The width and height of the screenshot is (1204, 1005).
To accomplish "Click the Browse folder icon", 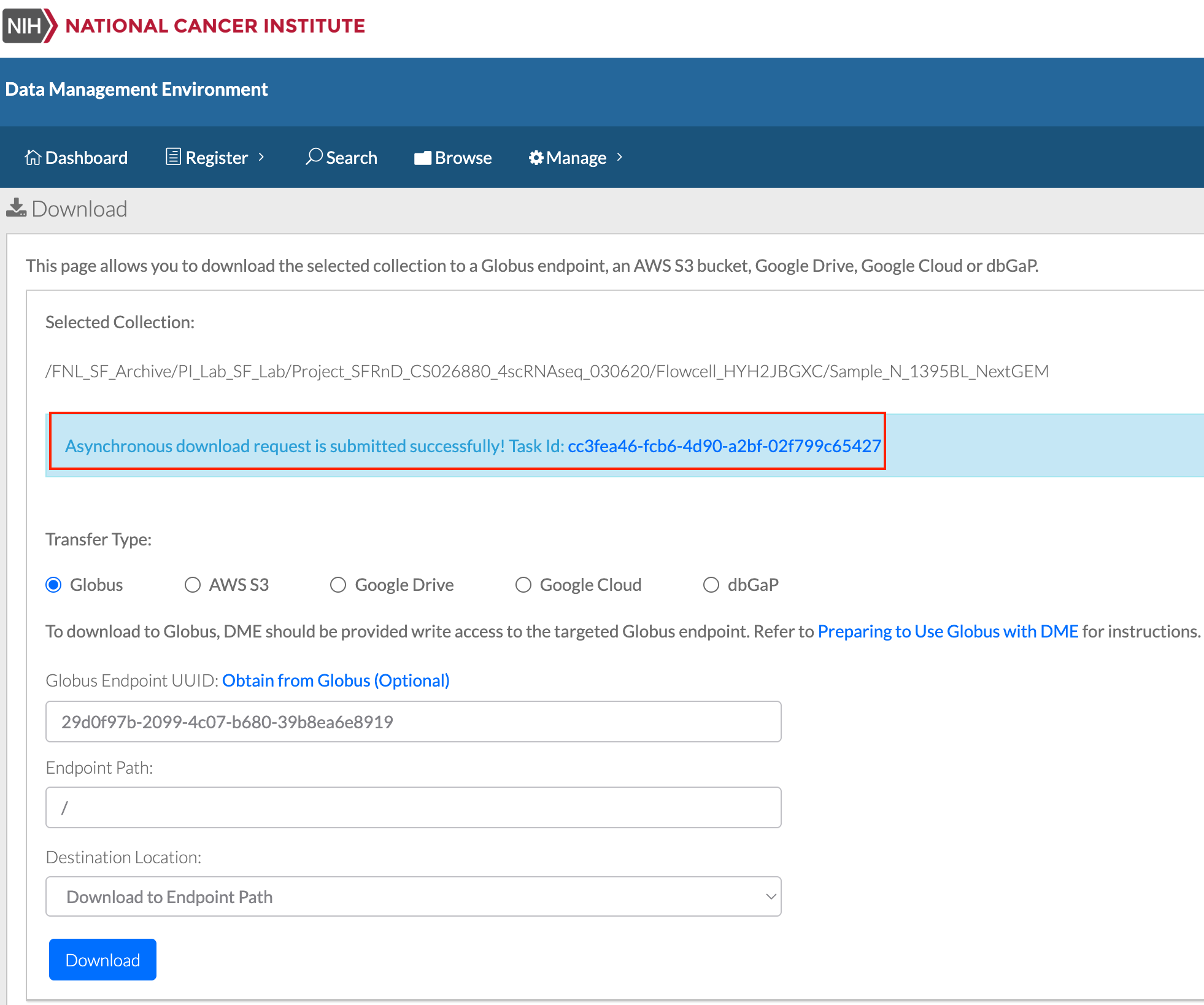I will coord(423,158).
